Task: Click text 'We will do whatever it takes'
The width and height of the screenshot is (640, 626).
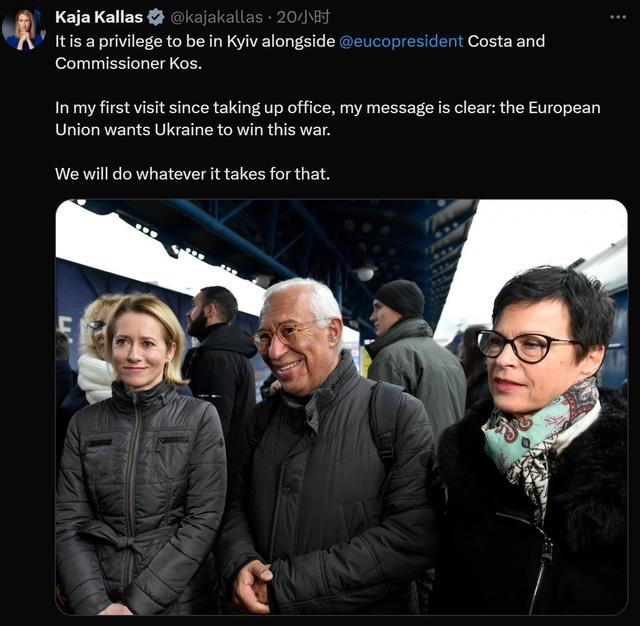Action: (160, 174)
